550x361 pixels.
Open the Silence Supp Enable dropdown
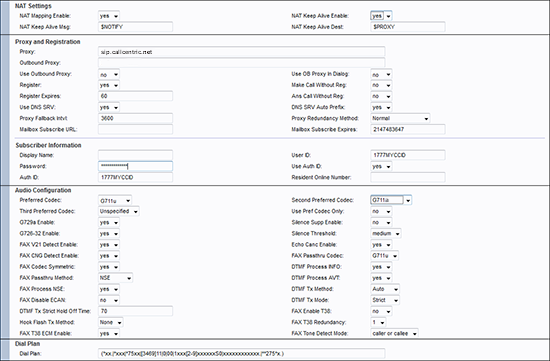(x=381, y=222)
